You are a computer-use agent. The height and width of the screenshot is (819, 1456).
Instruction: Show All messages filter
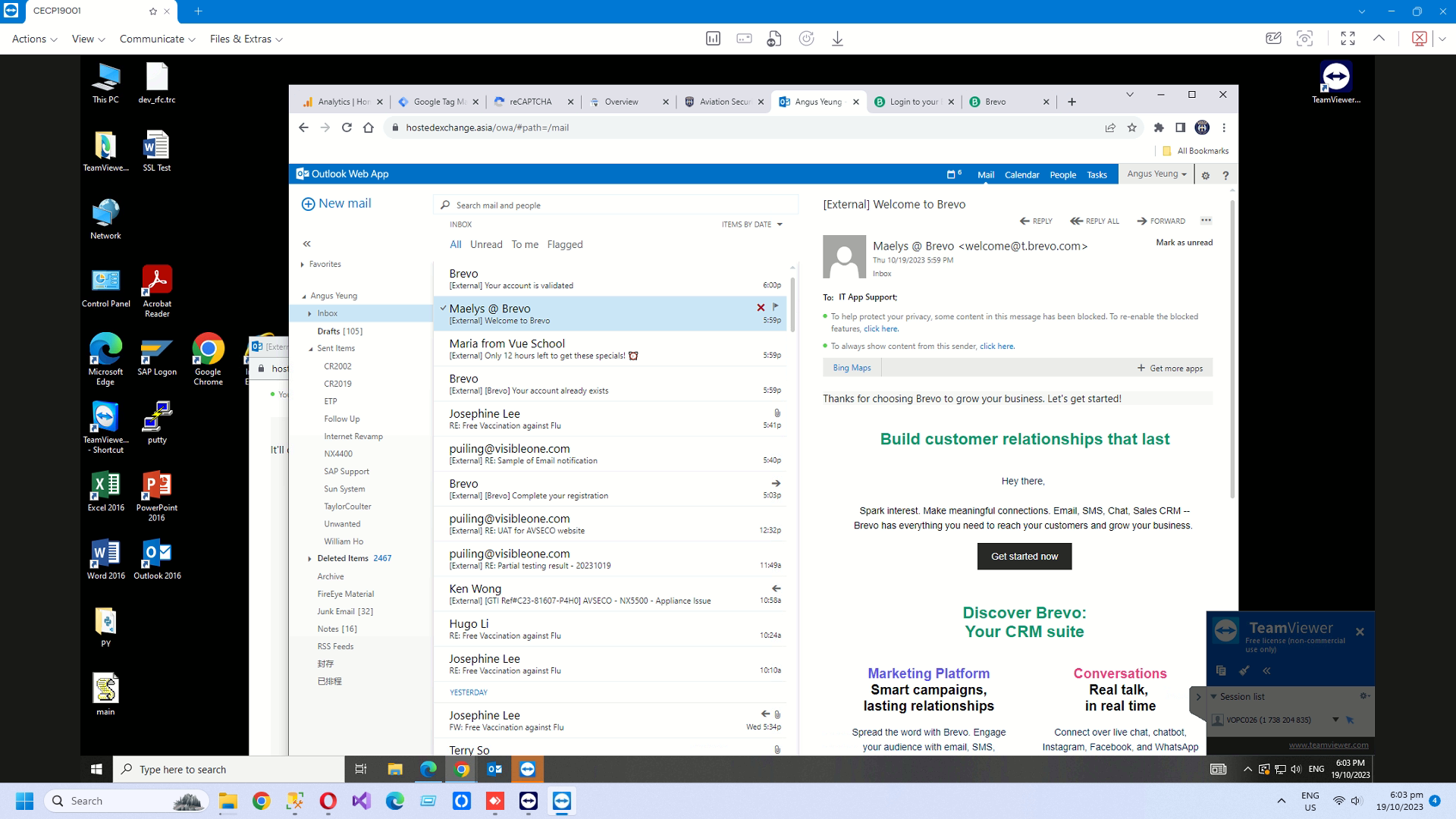[455, 244]
